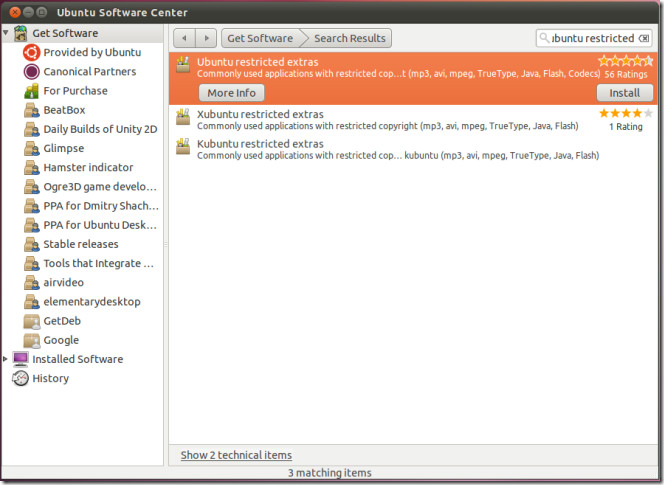Select the airvideo source entry
The image size is (664, 485).
coord(64,283)
